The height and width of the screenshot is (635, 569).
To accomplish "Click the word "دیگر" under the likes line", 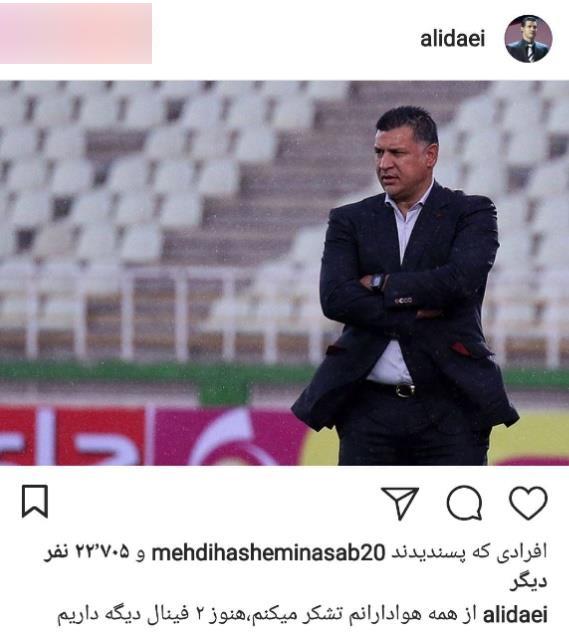I will pyautogui.click(x=528, y=582).
